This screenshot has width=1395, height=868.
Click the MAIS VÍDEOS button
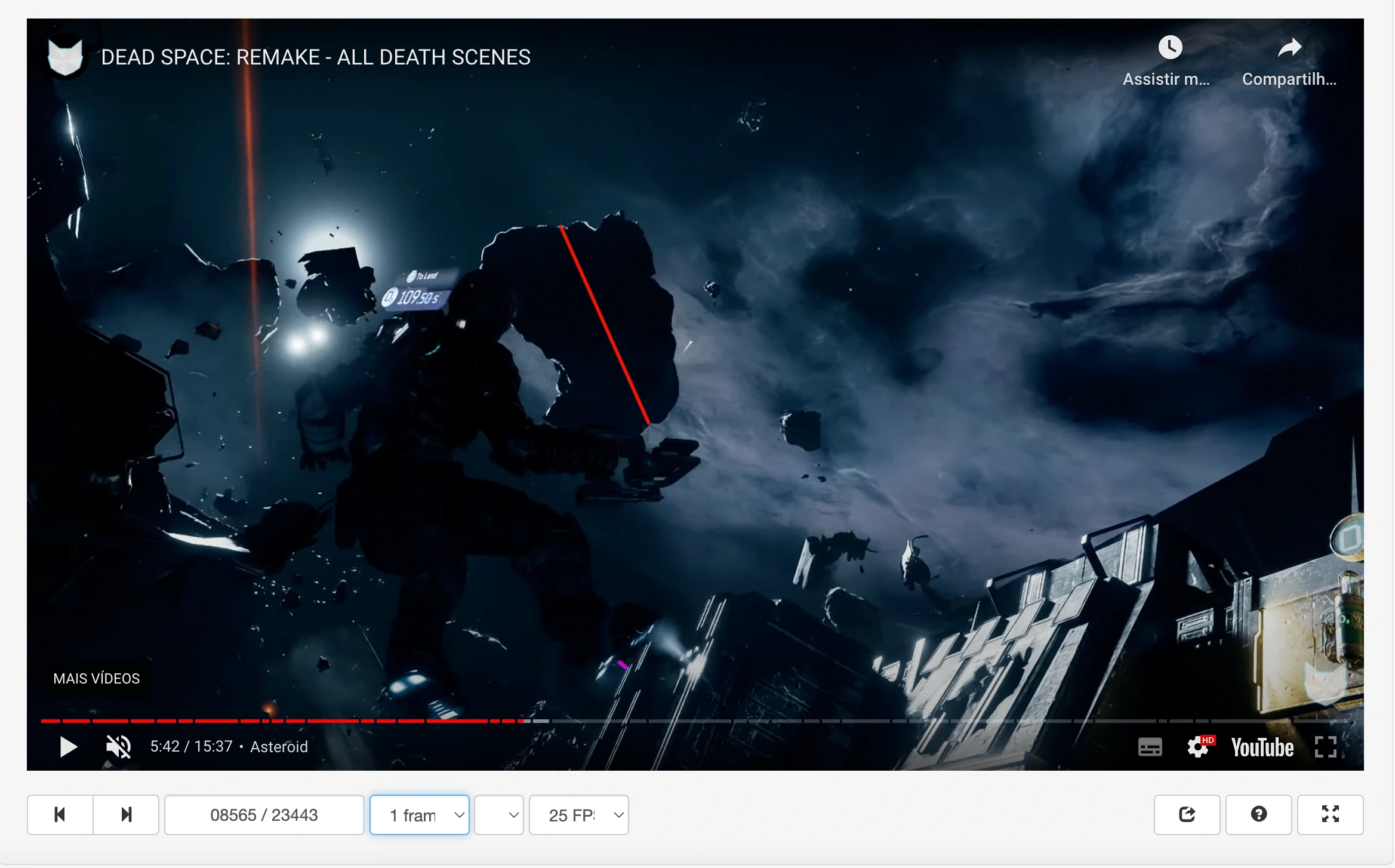pos(96,679)
